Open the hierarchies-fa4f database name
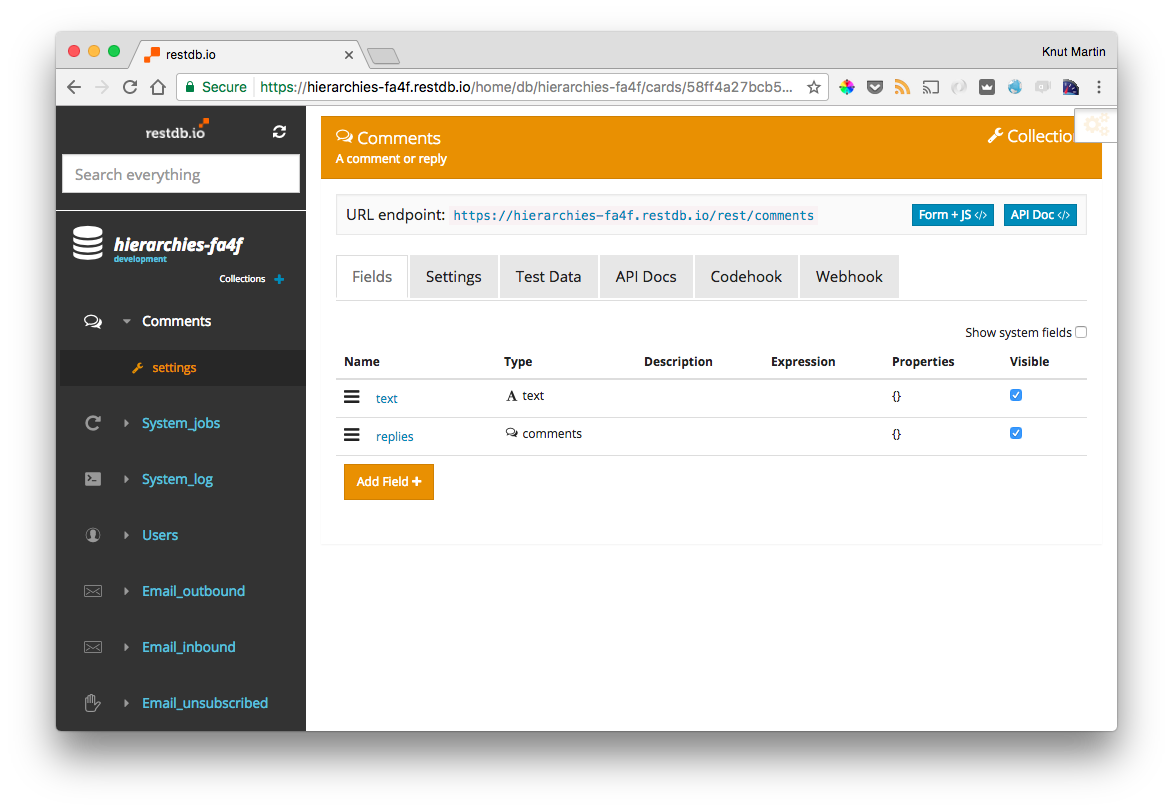Image resolution: width=1173 pixels, height=811 pixels. point(178,245)
